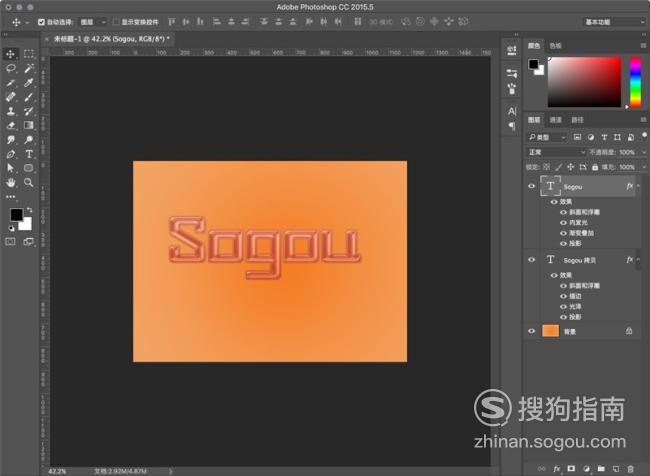Toggle Gradient Overlay (渐变叠加) effect visibility
The height and width of the screenshot is (476, 650).
563,233
